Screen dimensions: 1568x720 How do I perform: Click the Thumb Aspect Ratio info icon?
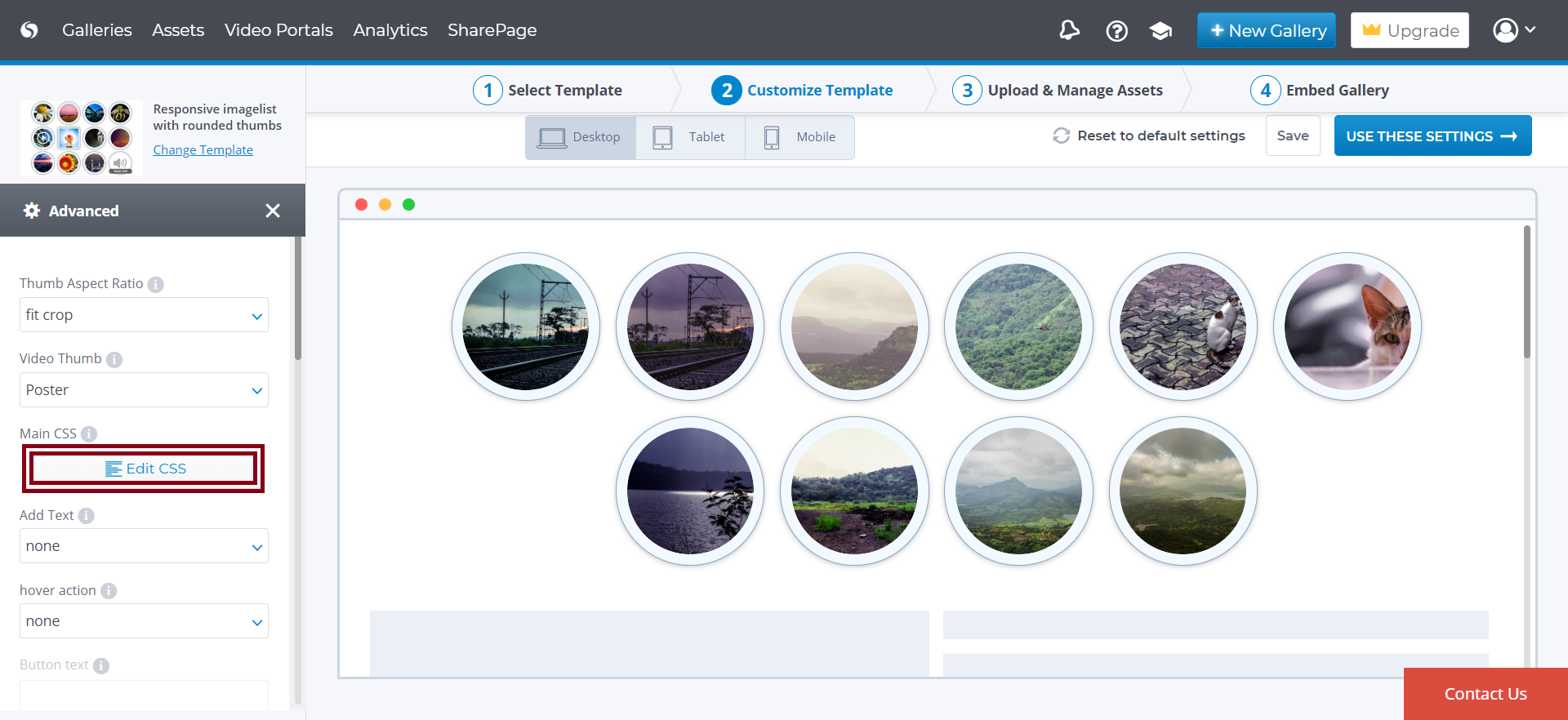pyautogui.click(x=156, y=284)
